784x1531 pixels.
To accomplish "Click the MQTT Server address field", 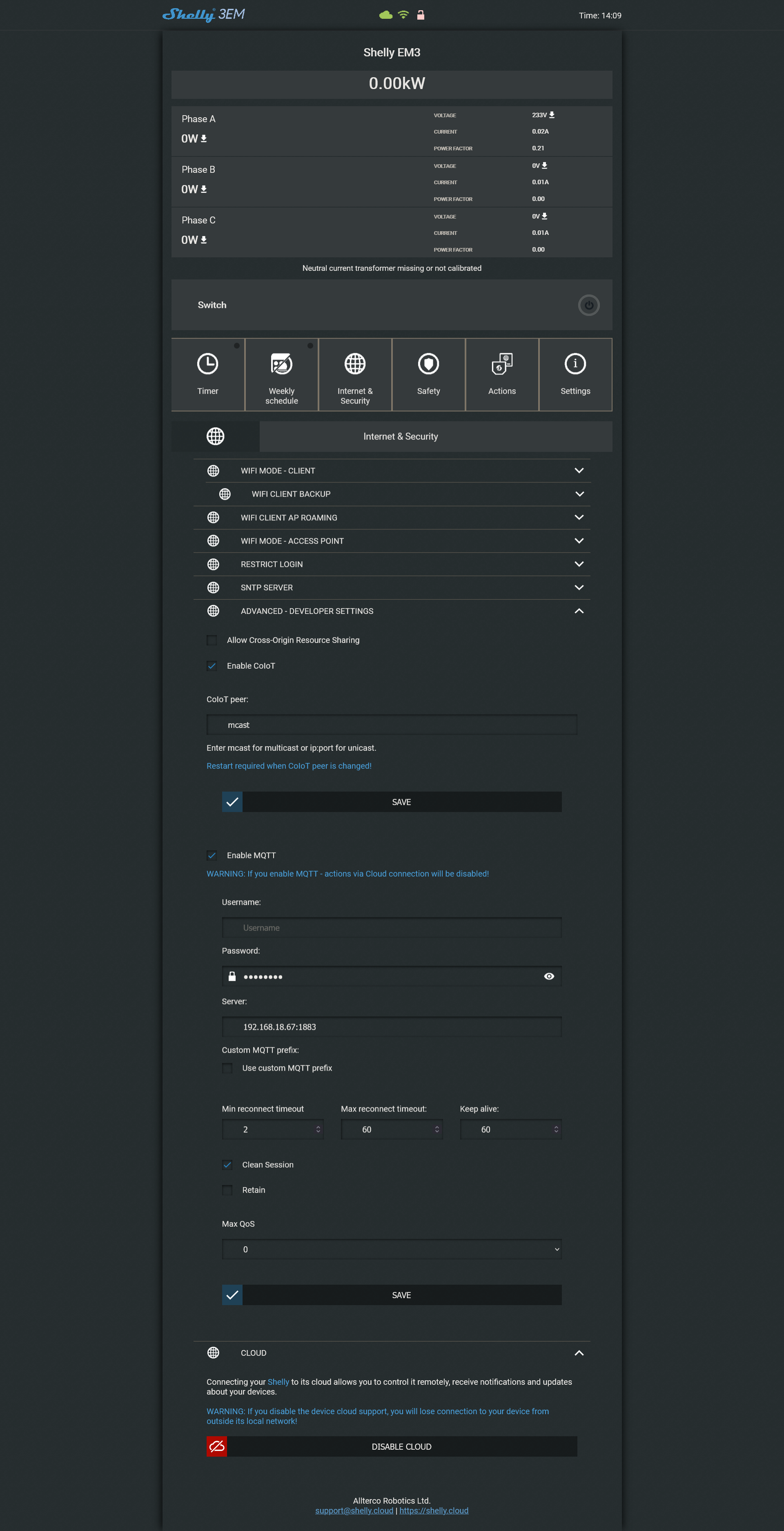I will 392,1027.
